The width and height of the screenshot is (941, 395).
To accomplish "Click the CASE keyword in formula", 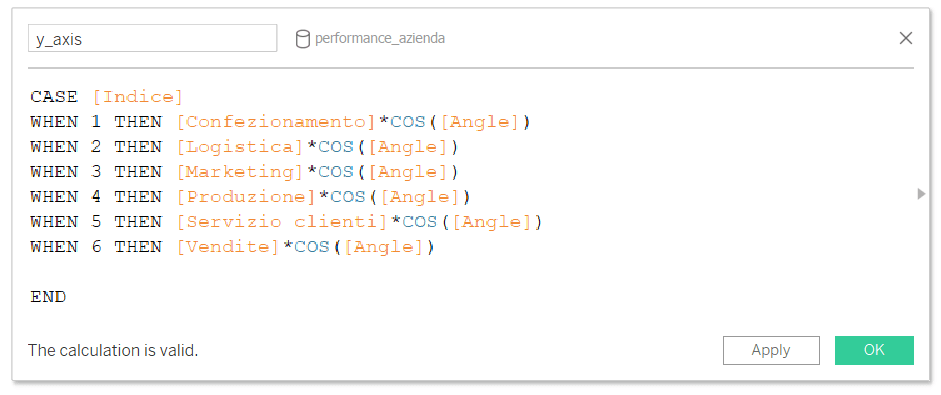I will coord(54,97).
